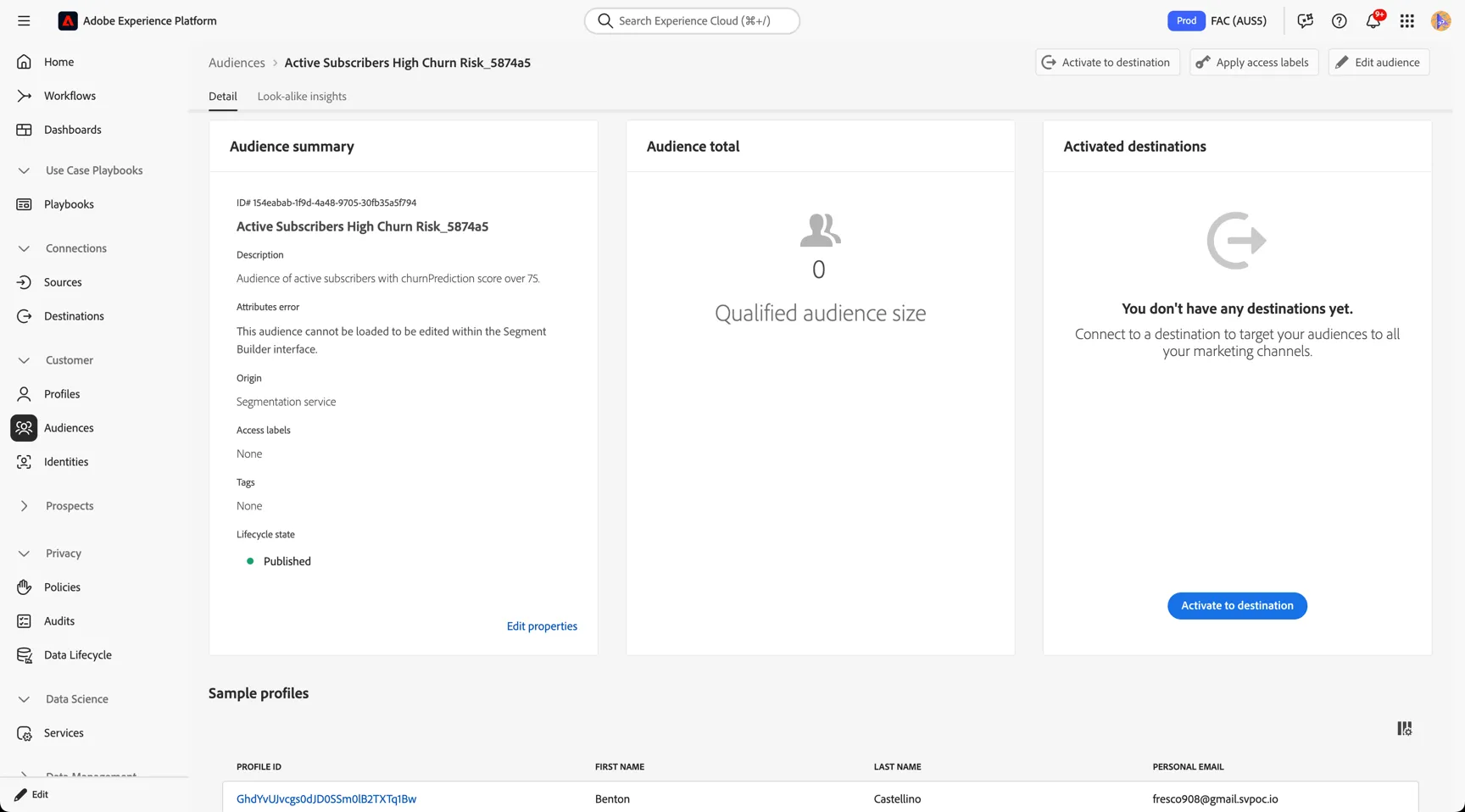Image resolution: width=1465 pixels, height=812 pixels.
Task: Collapse the Privacy section
Action: click(24, 553)
